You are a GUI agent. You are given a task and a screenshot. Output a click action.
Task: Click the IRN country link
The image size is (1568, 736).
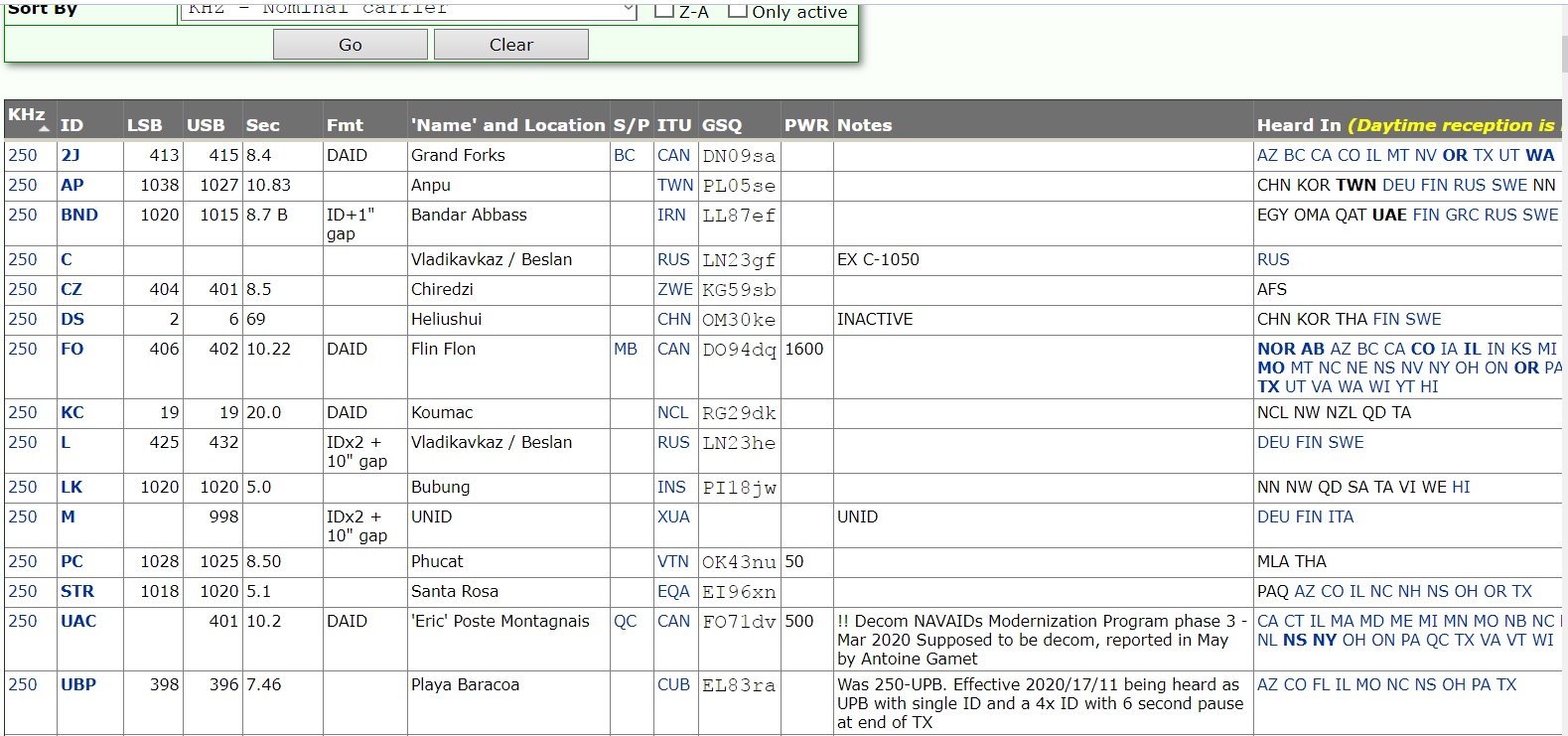click(x=671, y=215)
